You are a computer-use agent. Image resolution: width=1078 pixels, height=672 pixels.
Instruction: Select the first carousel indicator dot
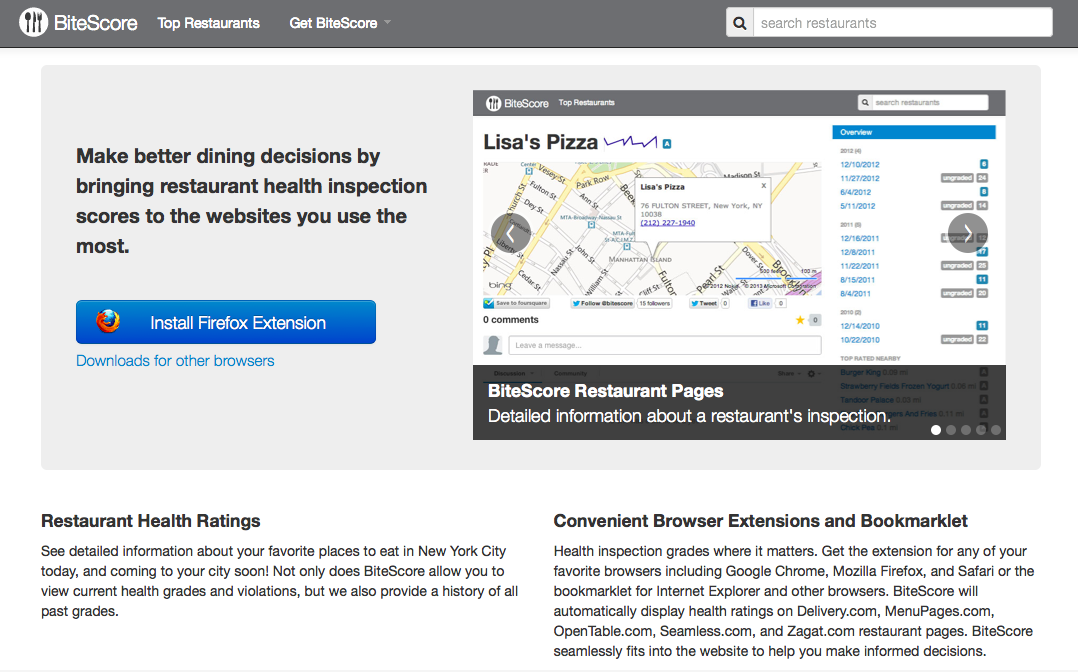(936, 430)
